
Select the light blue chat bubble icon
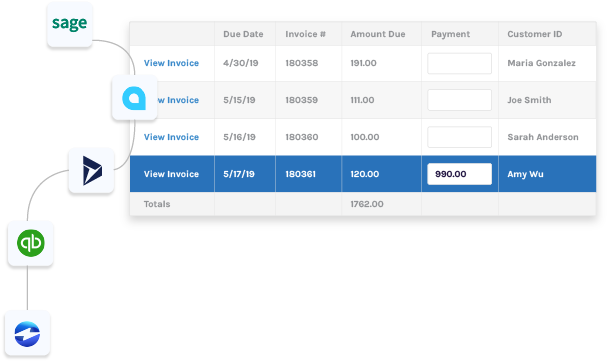click(x=134, y=98)
